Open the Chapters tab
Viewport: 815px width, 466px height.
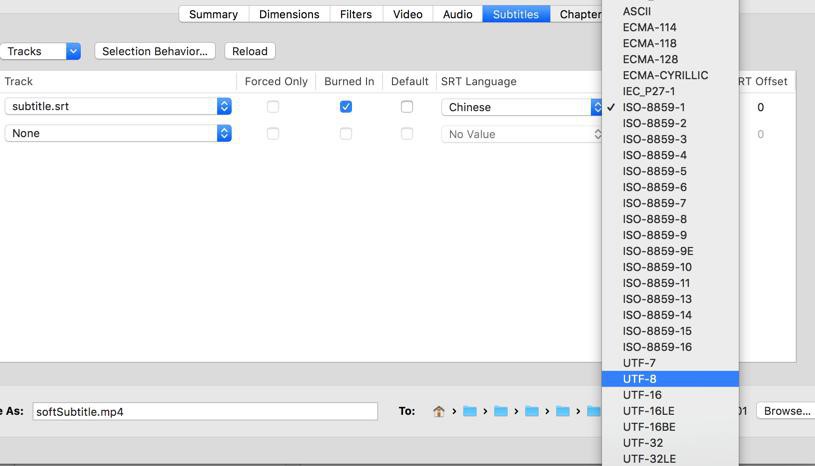[576, 14]
